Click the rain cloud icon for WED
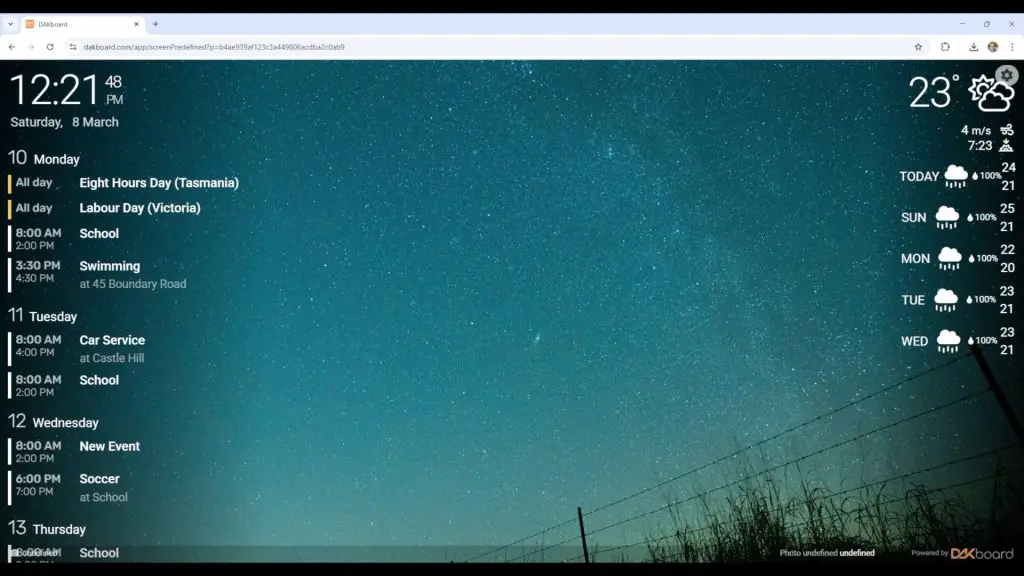Viewport: 1024px width, 576px height. point(947,341)
